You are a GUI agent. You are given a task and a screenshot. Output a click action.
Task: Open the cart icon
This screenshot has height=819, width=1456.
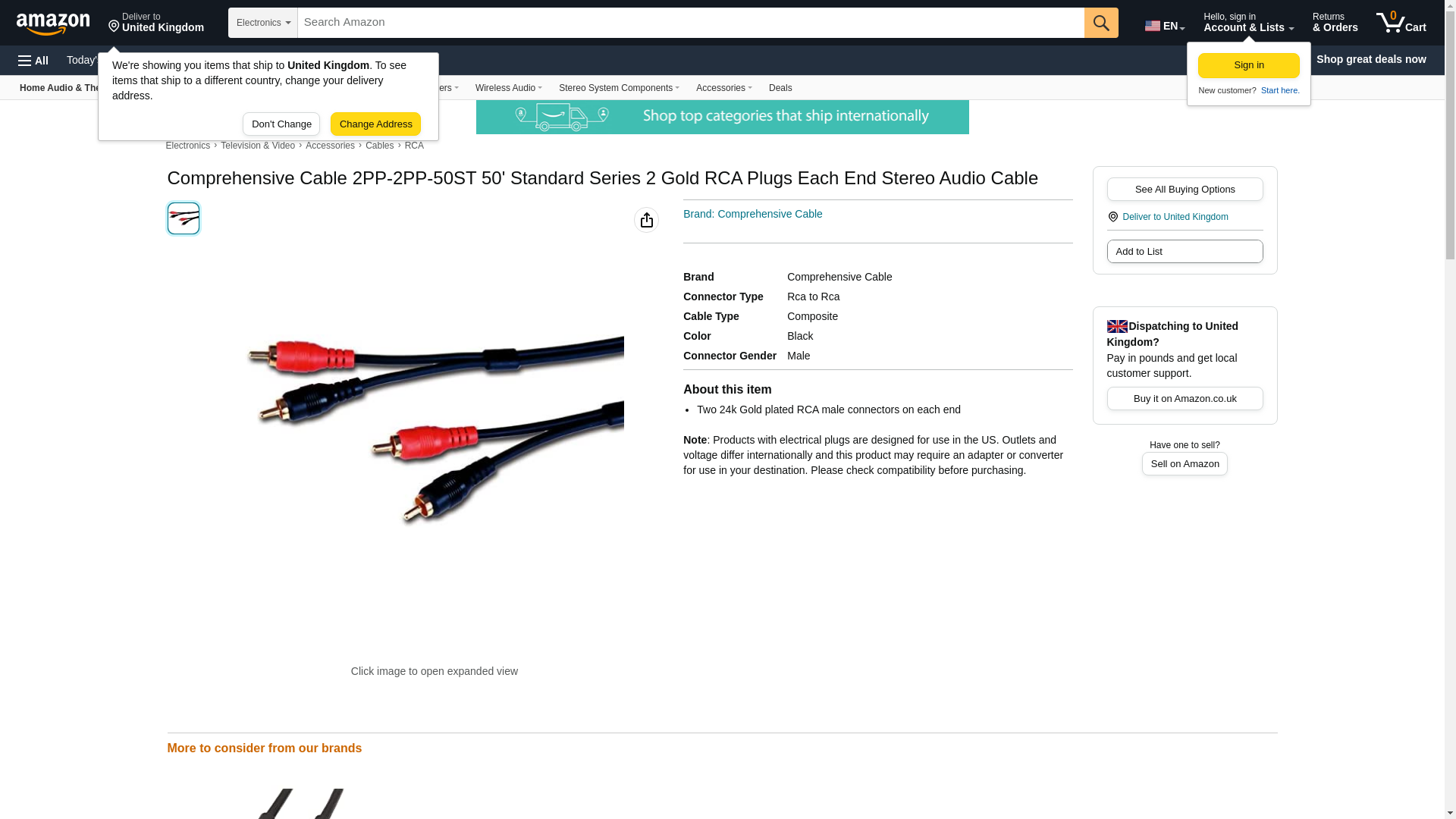click(1401, 23)
